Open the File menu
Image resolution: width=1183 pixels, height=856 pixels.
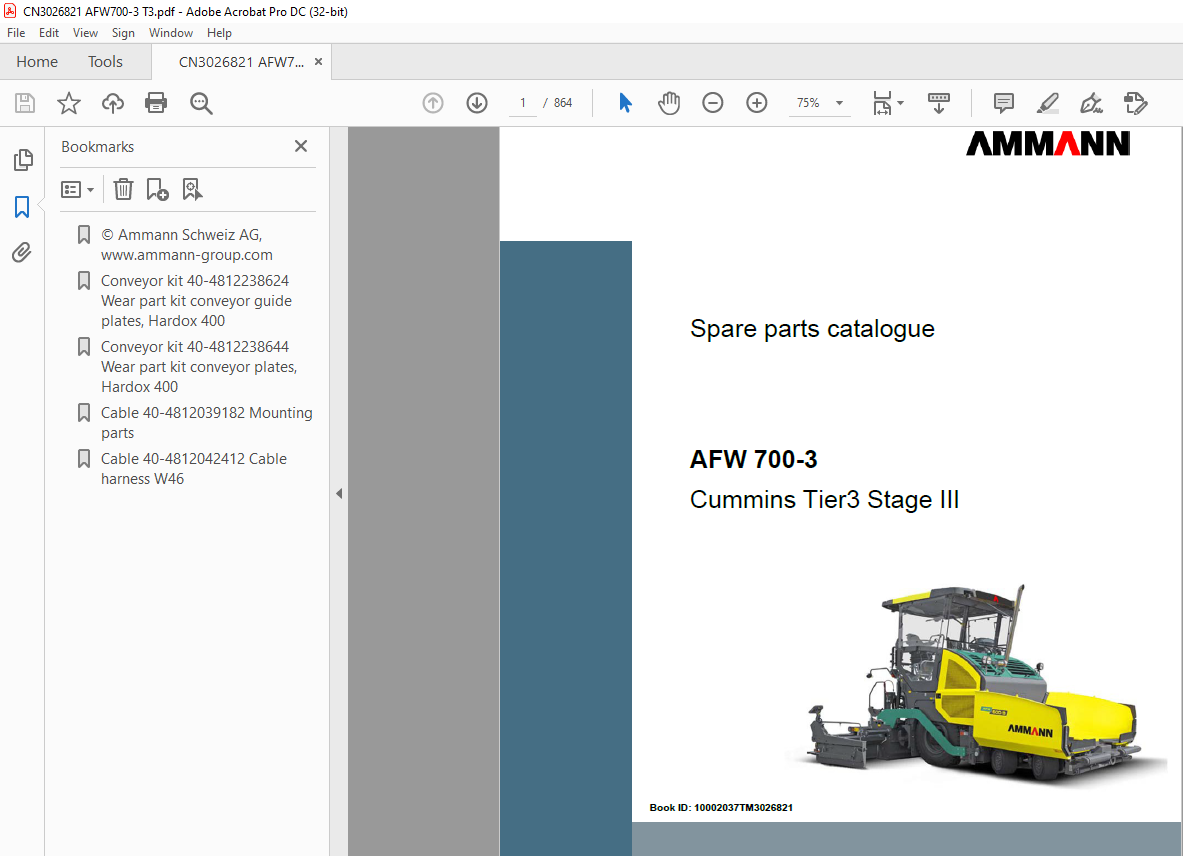pos(16,33)
